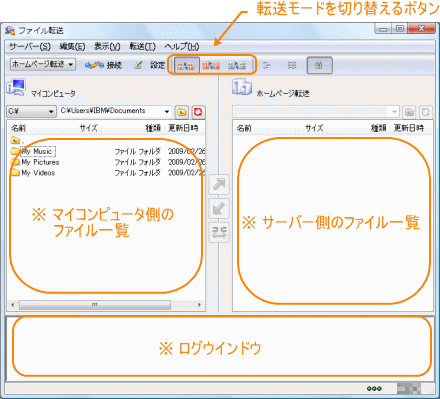Sort local list by 更新日時 column
This screenshot has width=440, height=399.
click(x=183, y=128)
